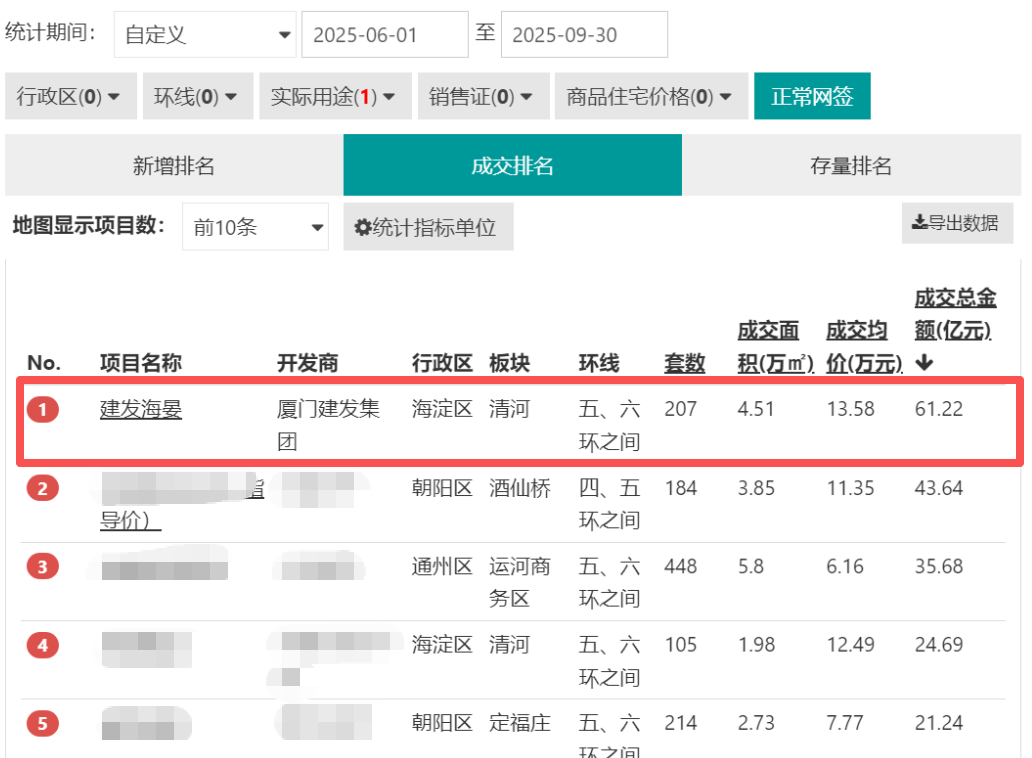Expand the 环线 filter dropdown
The width and height of the screenshot is (1032, 758).
tap(196, 97)
